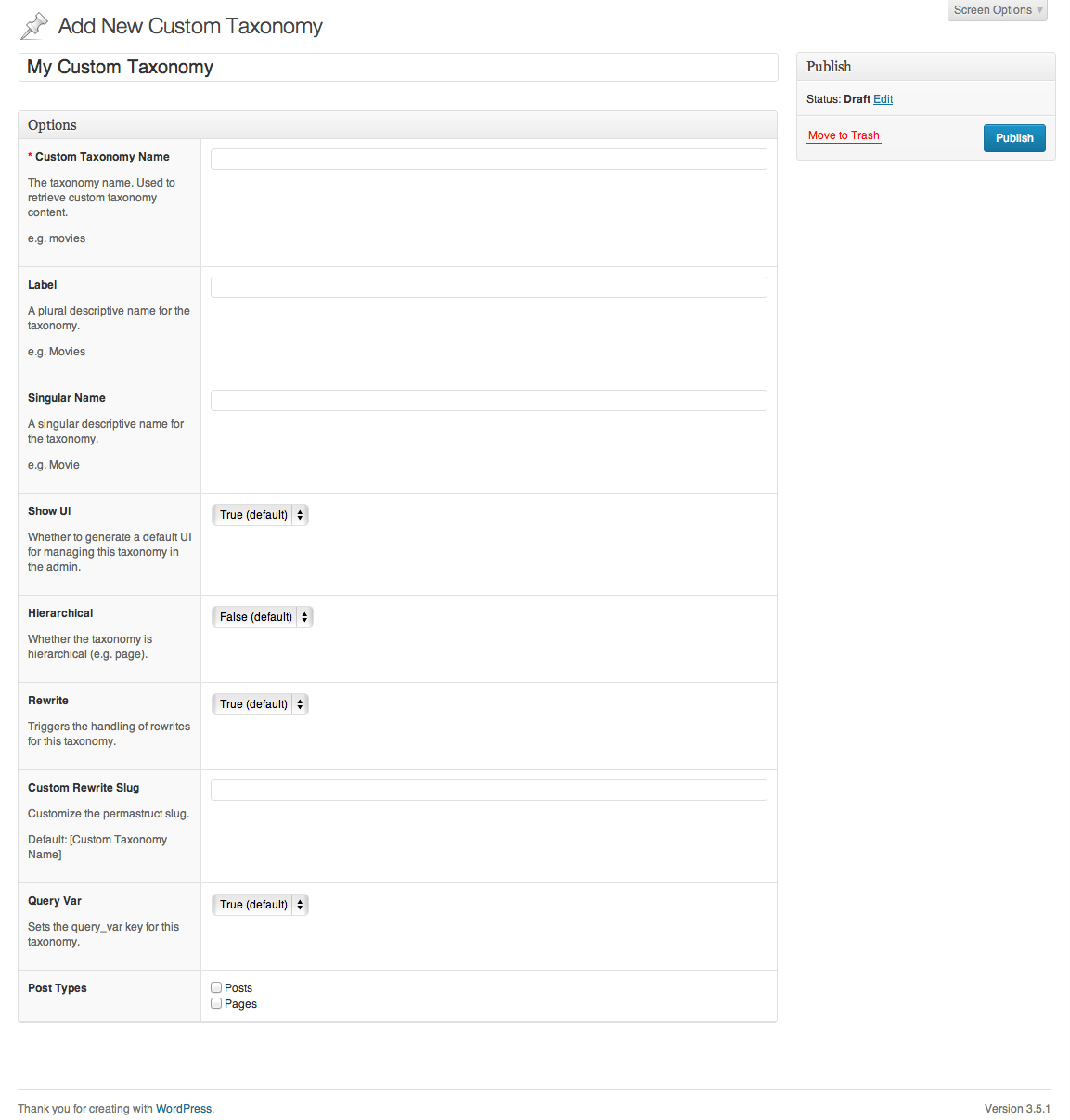The height and width of the screenshot is (1120, 1070).
Task: Enable the Posts post type checkbox
Action: tap(216, 988)
